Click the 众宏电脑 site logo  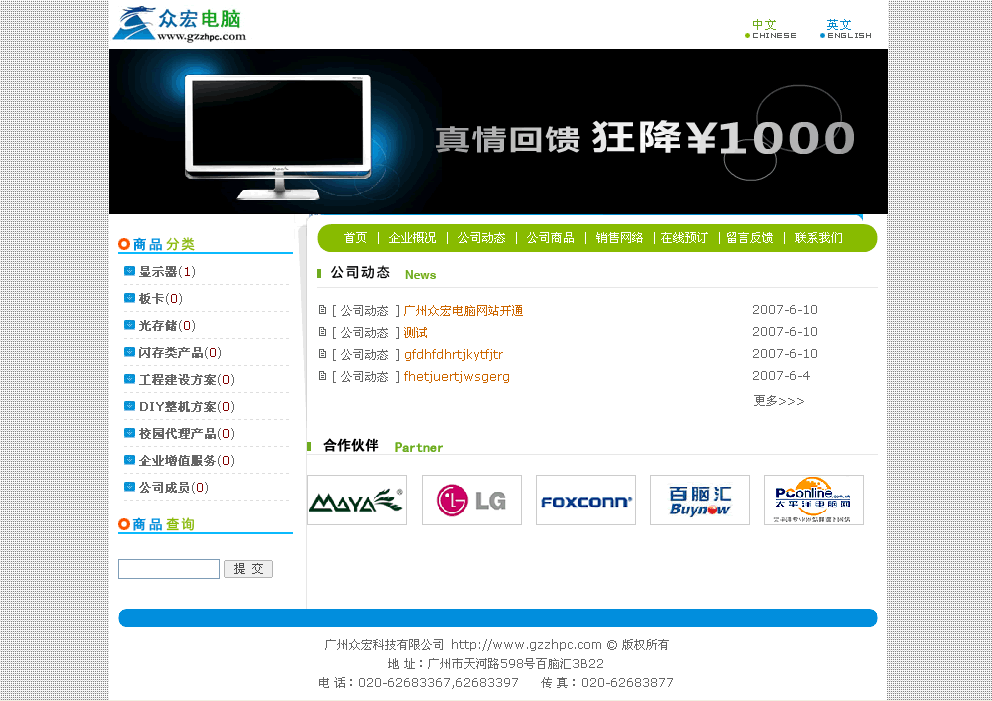click(179, 24)
